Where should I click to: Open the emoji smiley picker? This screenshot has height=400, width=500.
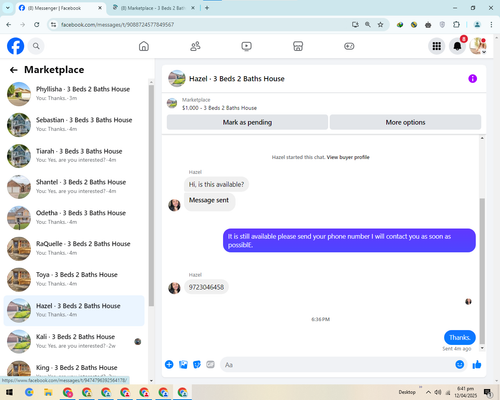(x=459, y=364)
